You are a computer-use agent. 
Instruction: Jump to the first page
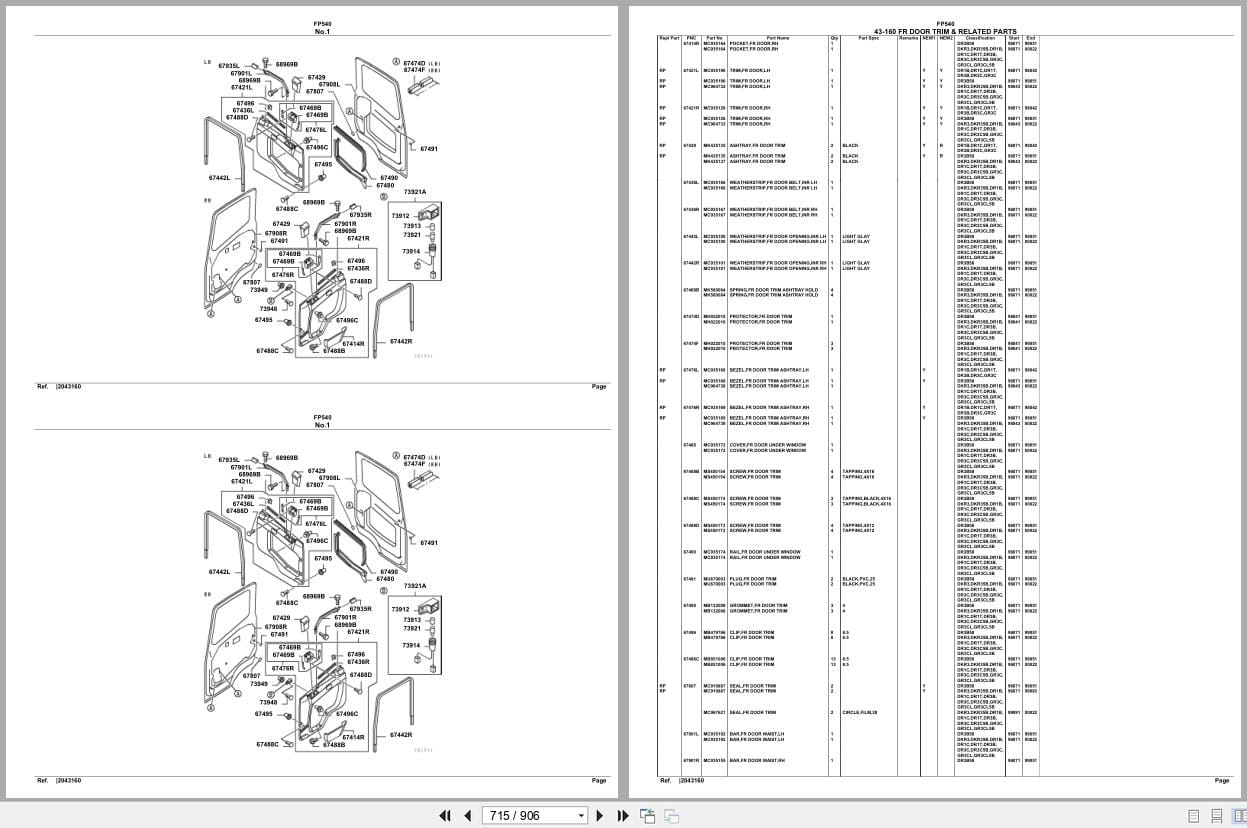coord(446,815)
